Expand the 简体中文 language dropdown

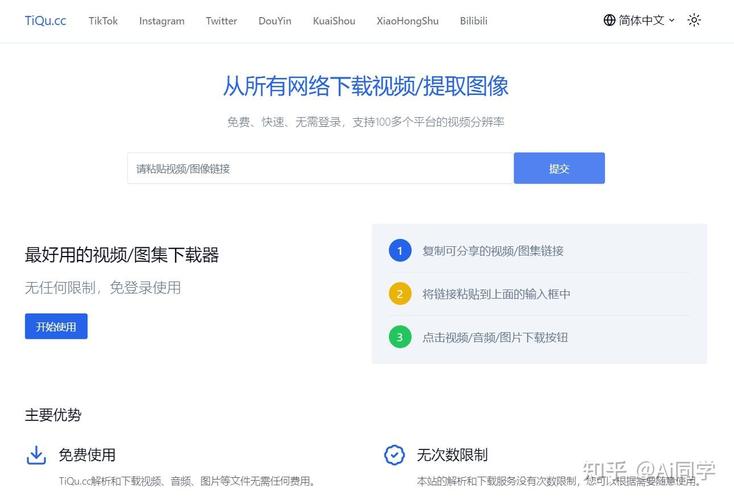click(x=646, y=20)
